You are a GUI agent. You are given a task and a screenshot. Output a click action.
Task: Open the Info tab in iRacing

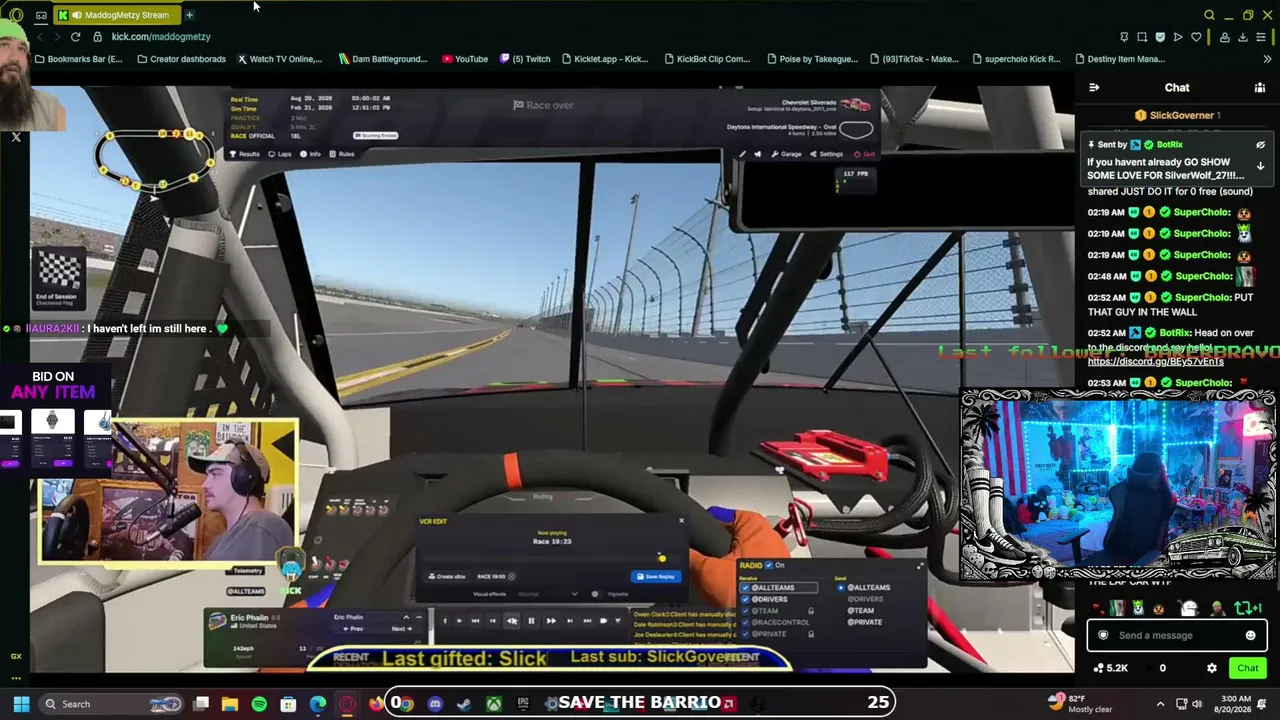[311, 154]
